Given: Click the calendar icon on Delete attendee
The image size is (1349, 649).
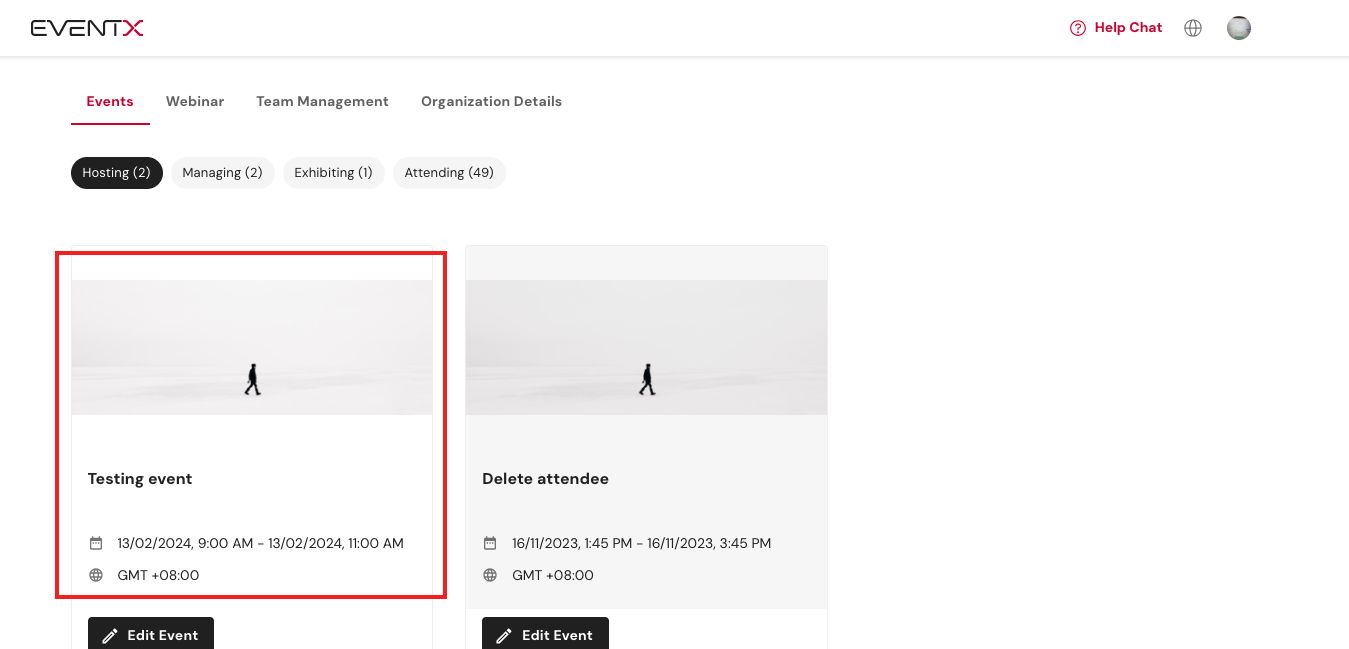Looking at the screenshot, I should click(x=490, y=543).
